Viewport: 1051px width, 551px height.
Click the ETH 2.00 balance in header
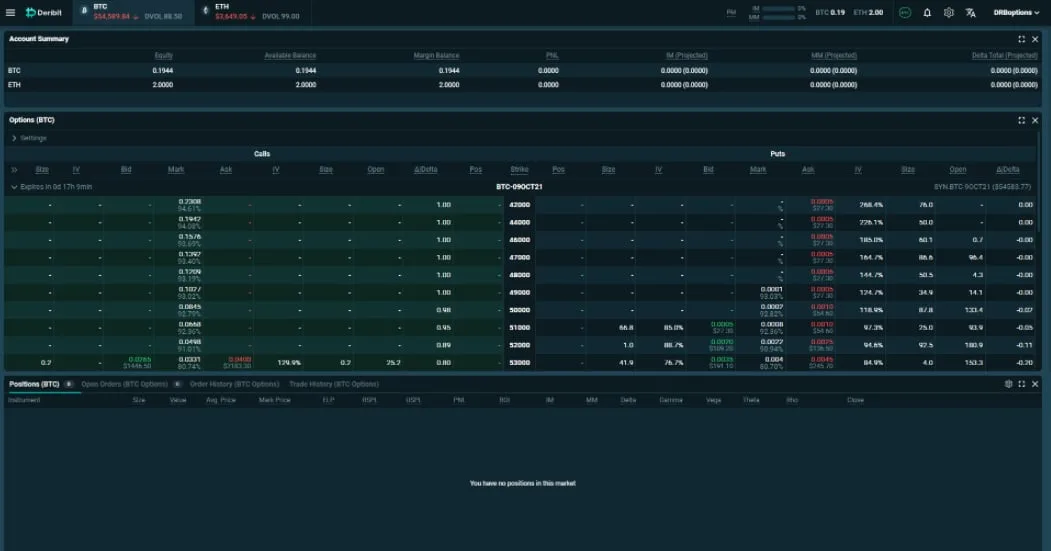(868, 13)
